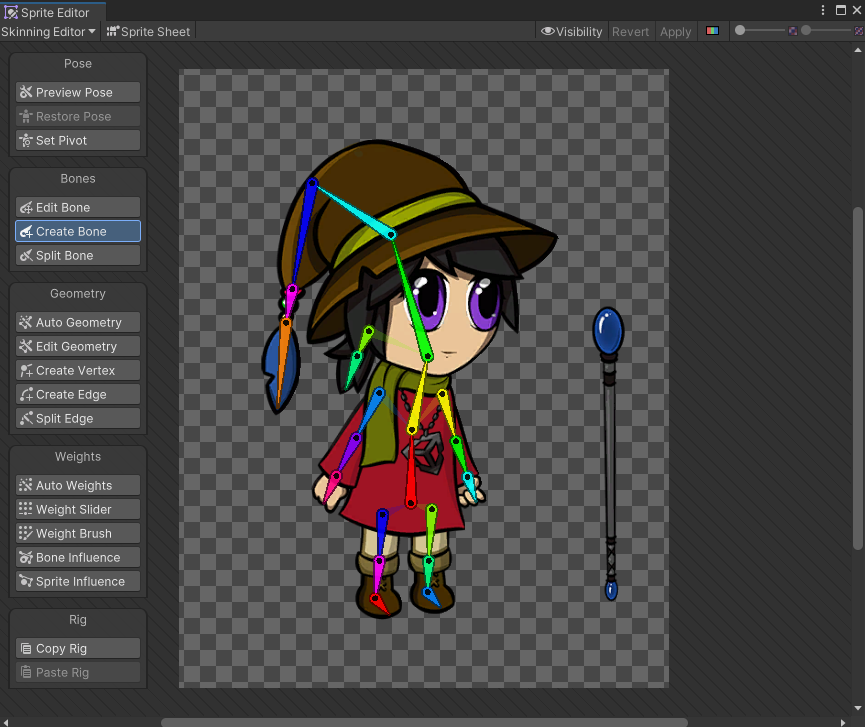This screenshot has width=865, height=727.
Task: Select the Set Pivot tool
Action: (x=78, y=140)
